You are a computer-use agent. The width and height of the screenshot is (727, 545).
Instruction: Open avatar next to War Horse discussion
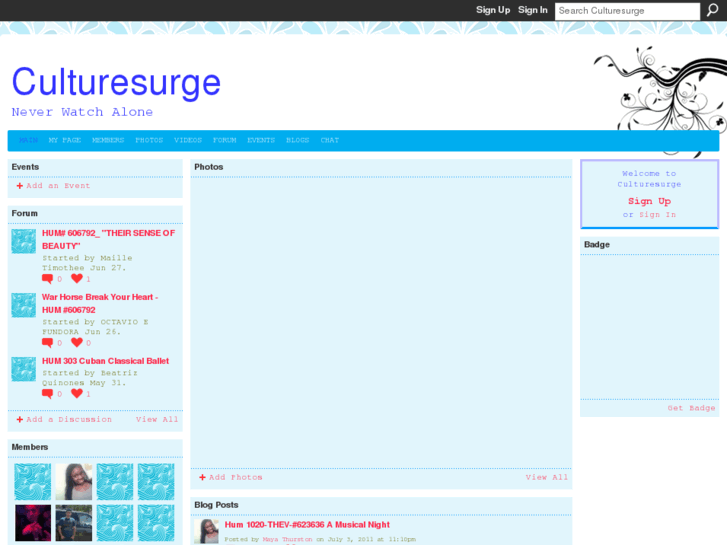point(24,305)
